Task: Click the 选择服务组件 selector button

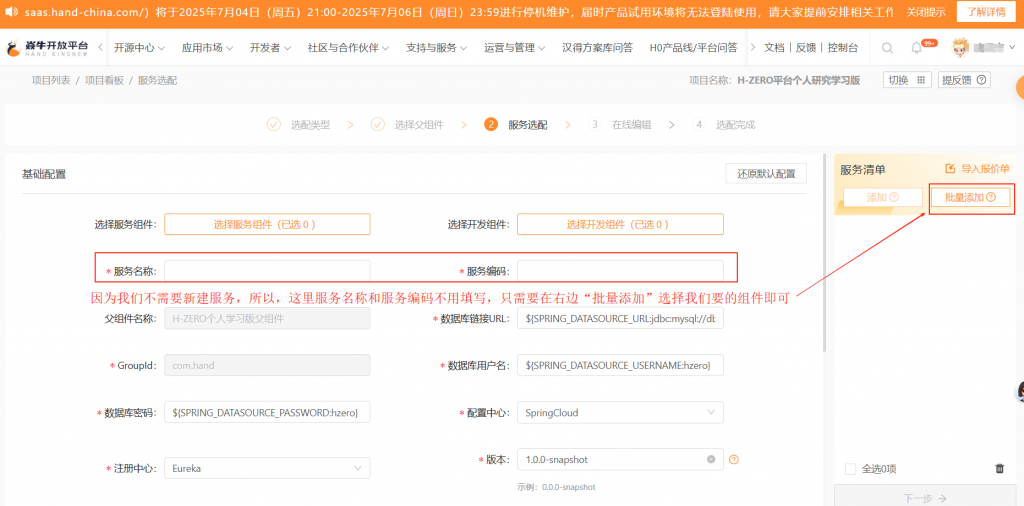Action: click(x=267, y=225)
